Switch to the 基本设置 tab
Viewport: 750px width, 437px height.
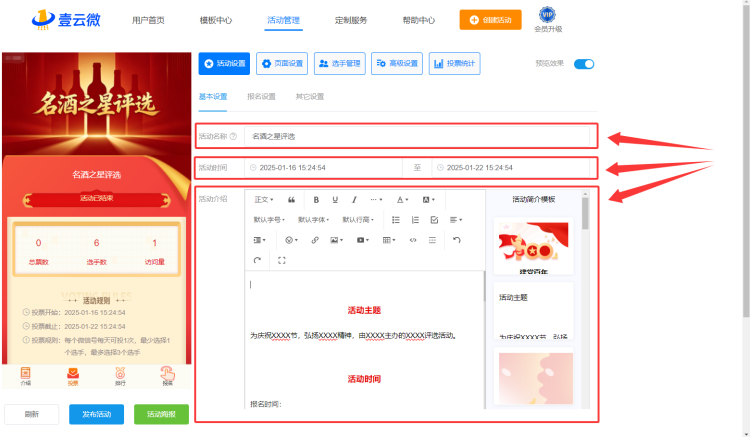click(x=213, y=97)
